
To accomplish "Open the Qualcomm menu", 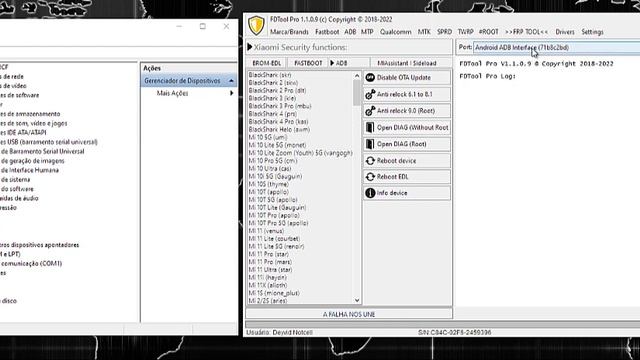I will 396,32.
